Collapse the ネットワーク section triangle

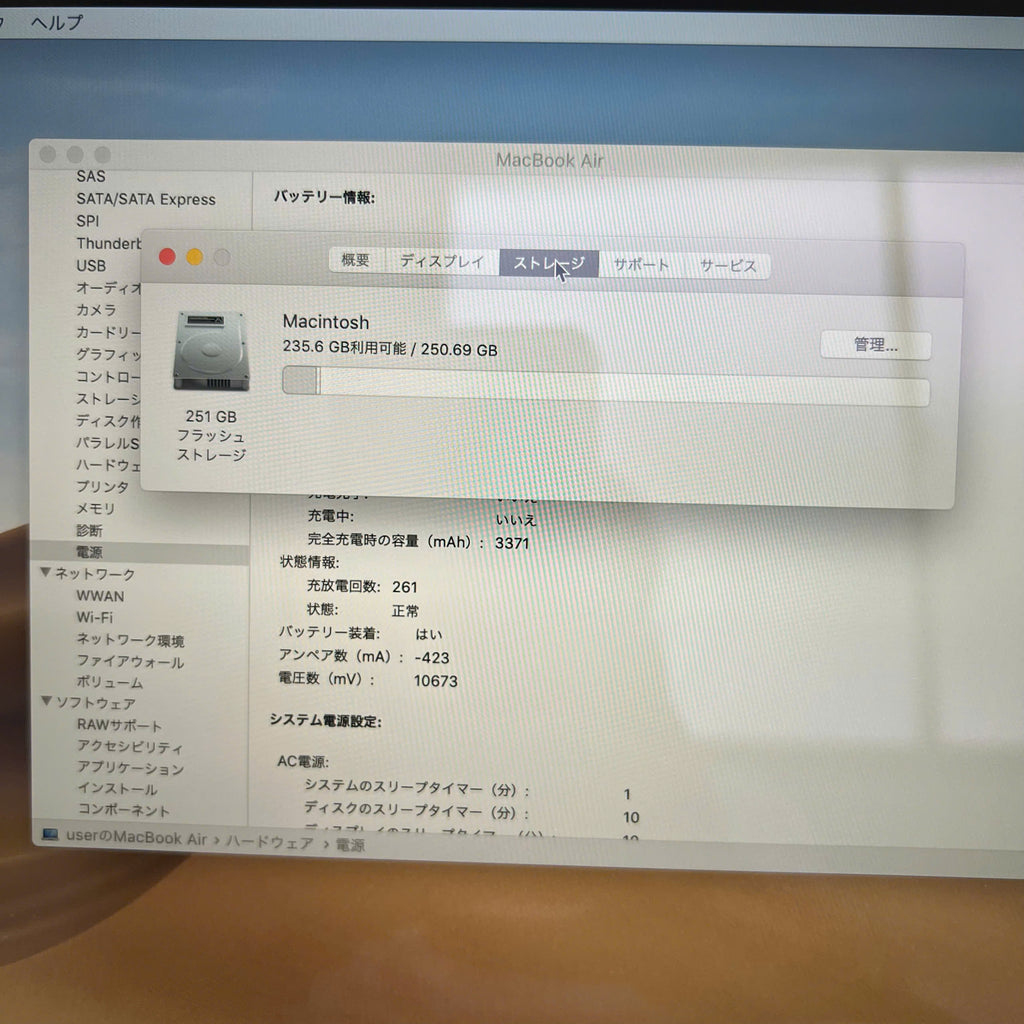pos(45,572)
